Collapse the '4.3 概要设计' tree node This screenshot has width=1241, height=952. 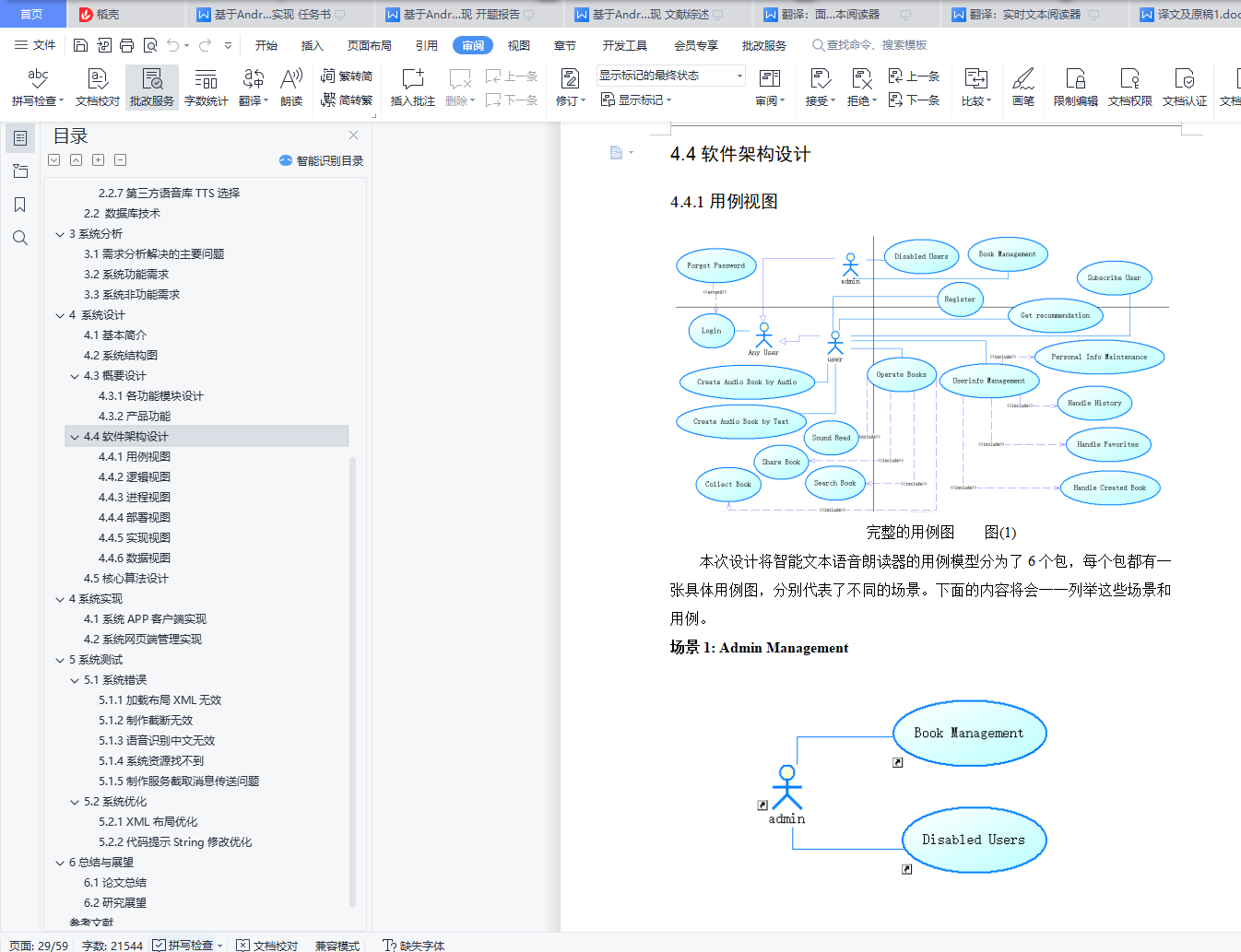(75, 376)
